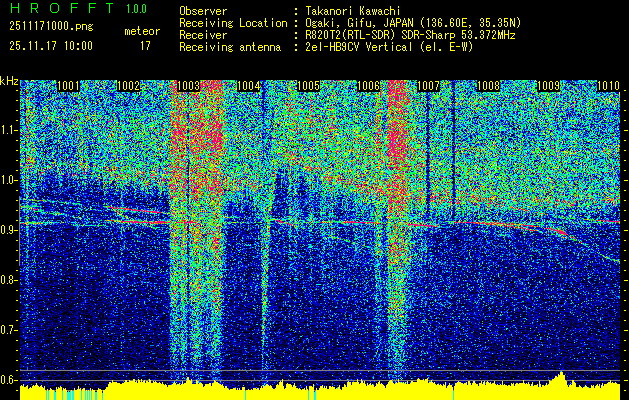Click the 1005 minute marker label

pyautogui.click(x=308, y=86)
